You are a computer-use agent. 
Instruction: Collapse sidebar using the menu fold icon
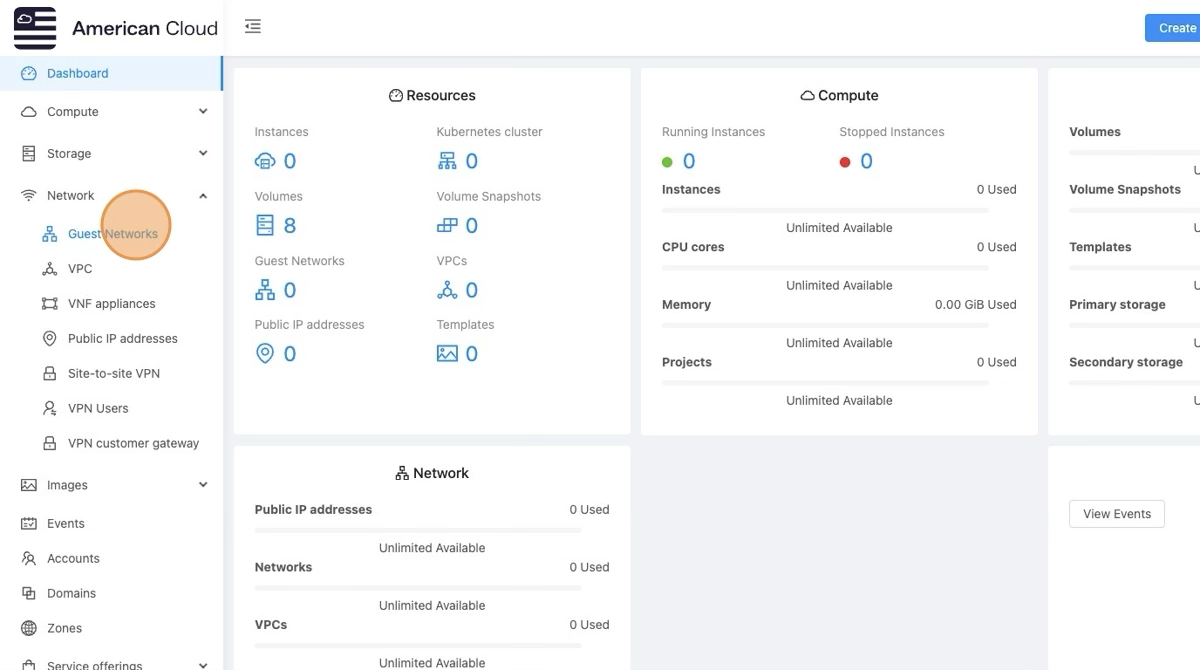point(253,27)
